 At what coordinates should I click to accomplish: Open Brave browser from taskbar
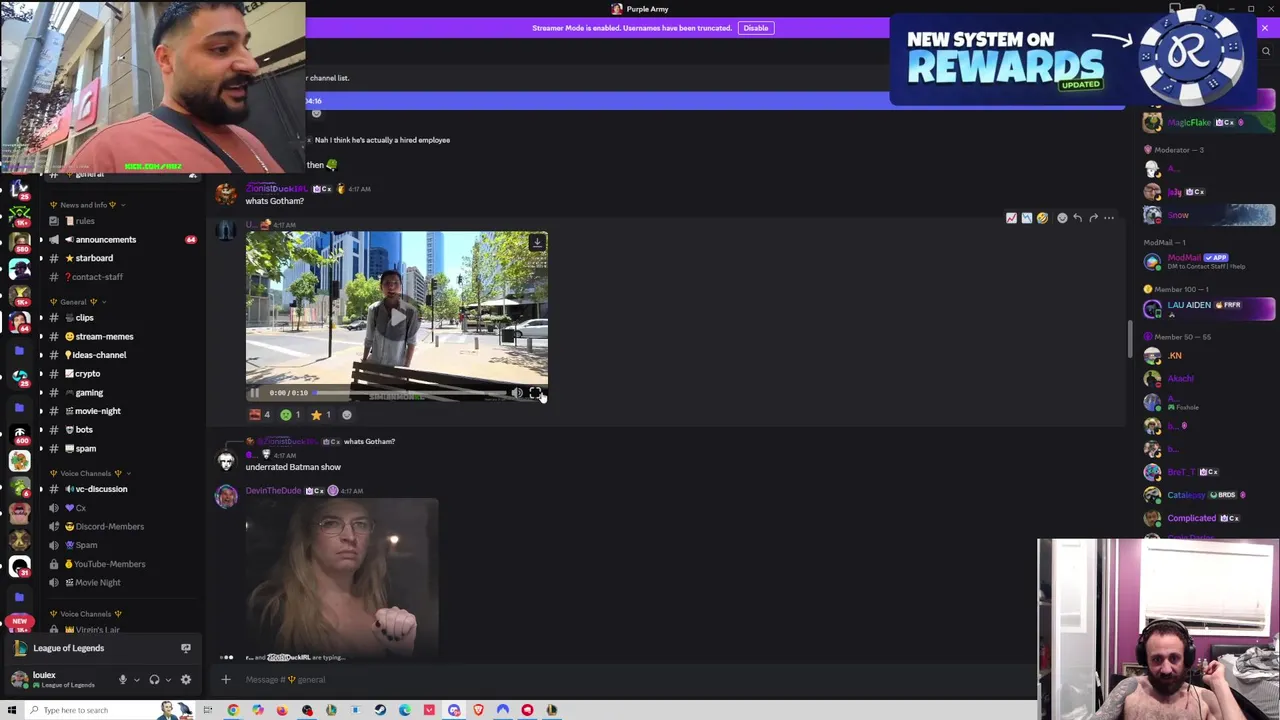pos(478,710)
